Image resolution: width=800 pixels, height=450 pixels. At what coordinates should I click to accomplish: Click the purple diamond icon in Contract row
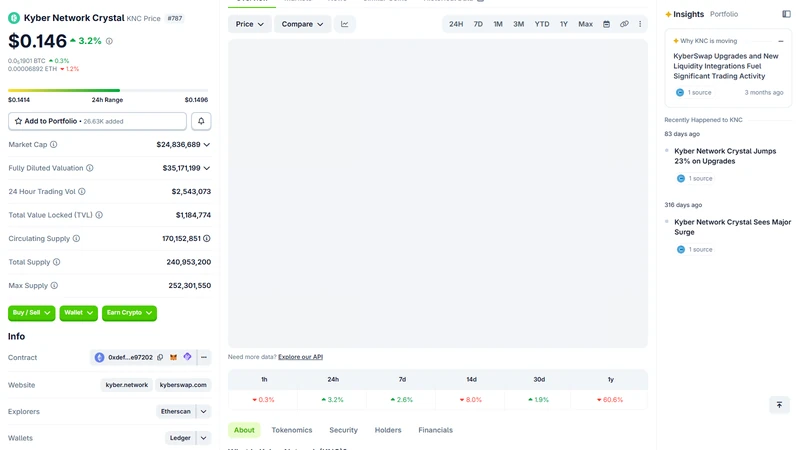coord(187,357)
